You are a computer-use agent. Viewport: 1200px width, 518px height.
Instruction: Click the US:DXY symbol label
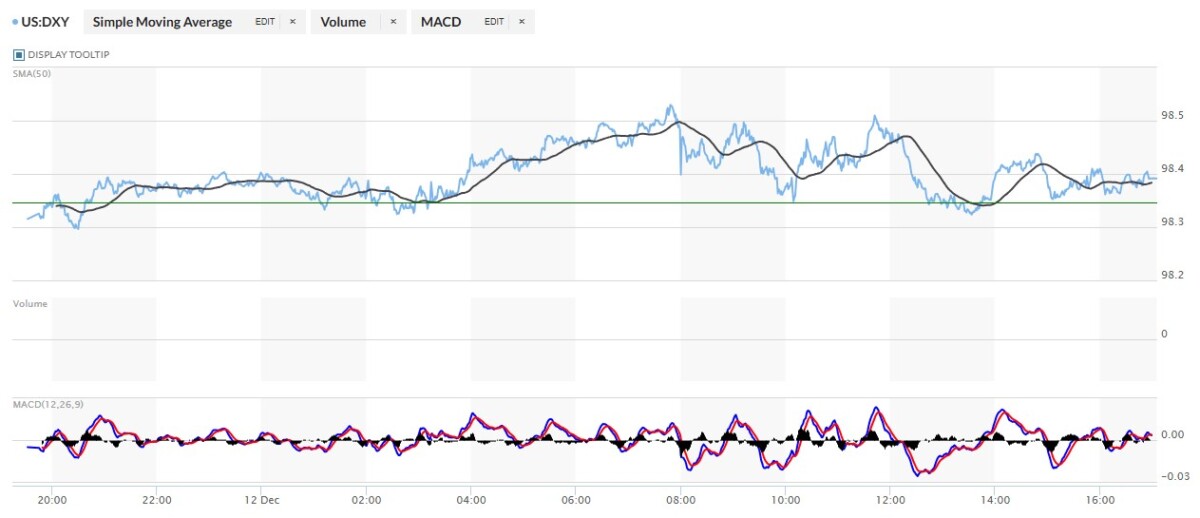47,22
